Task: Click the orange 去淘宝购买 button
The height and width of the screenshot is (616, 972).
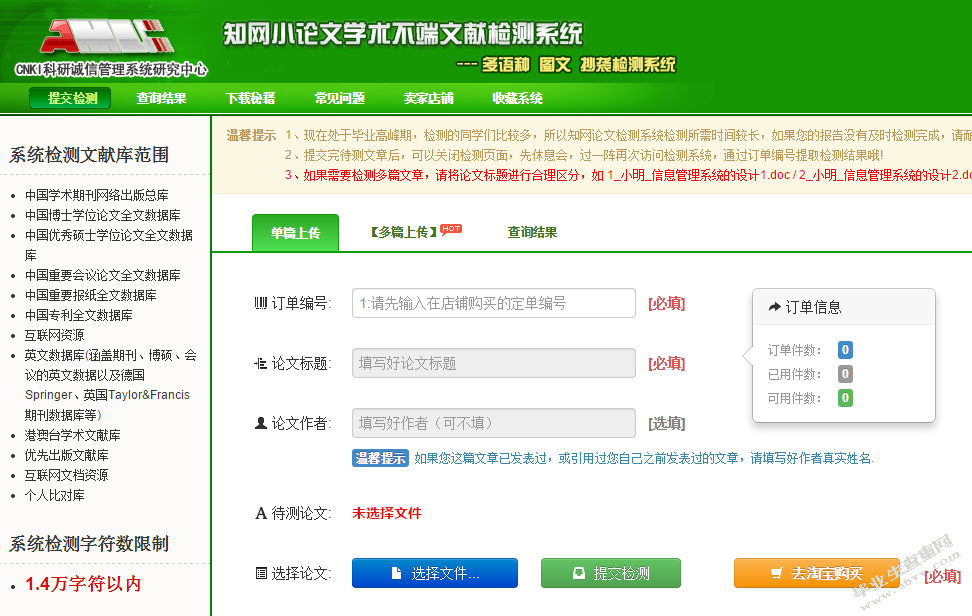Action: 816,573
